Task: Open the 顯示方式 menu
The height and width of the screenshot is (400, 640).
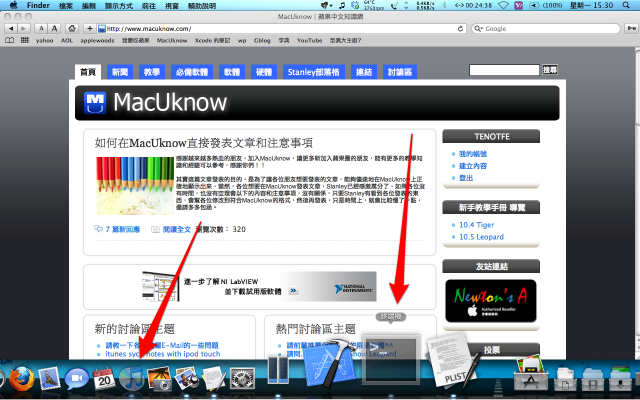Action: (x=119, y=6)
